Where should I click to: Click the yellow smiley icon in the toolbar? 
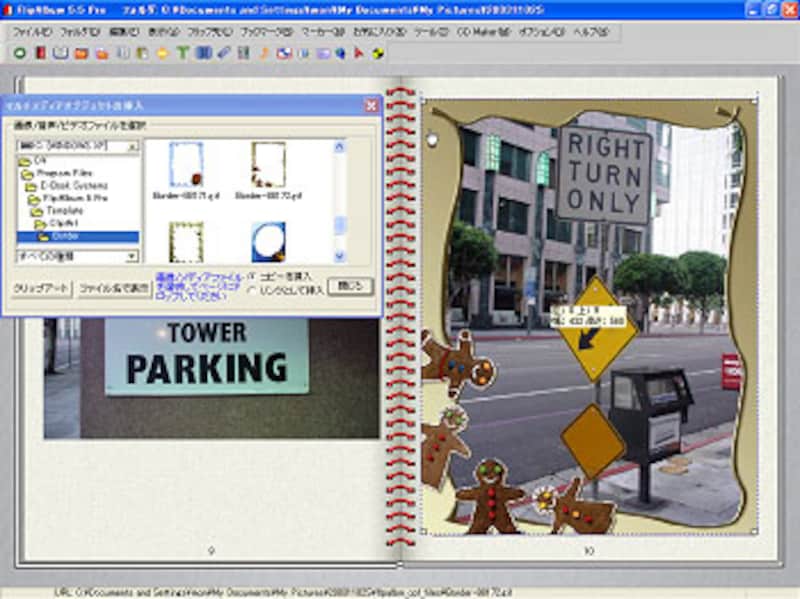[163, 53]
